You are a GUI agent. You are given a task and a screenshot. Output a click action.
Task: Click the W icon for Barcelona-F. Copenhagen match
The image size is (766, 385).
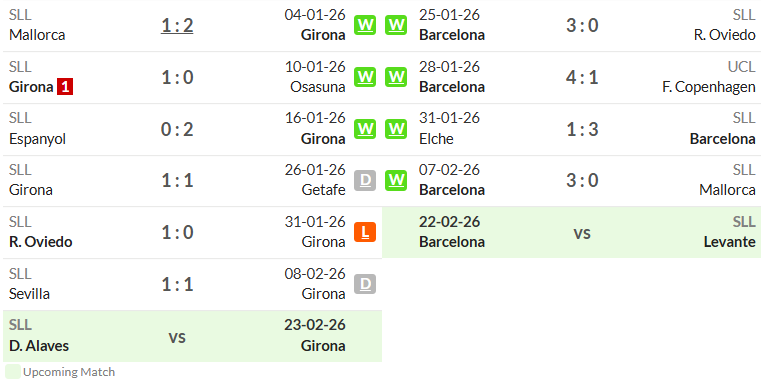[x=396, y=77]
